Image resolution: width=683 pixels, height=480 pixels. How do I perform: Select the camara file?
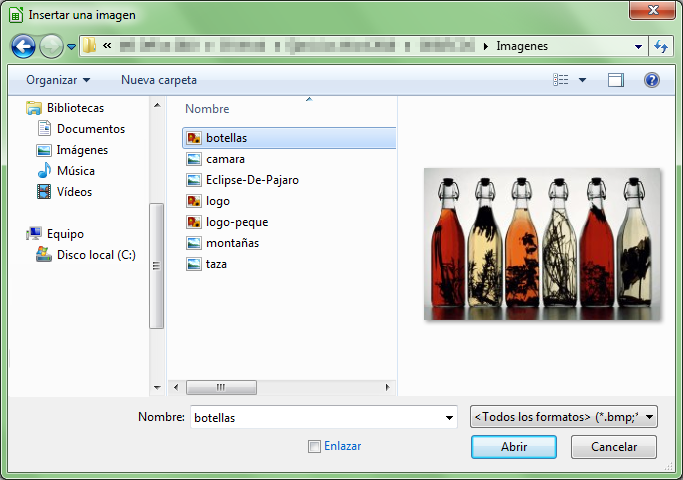(x=225, y=159)
